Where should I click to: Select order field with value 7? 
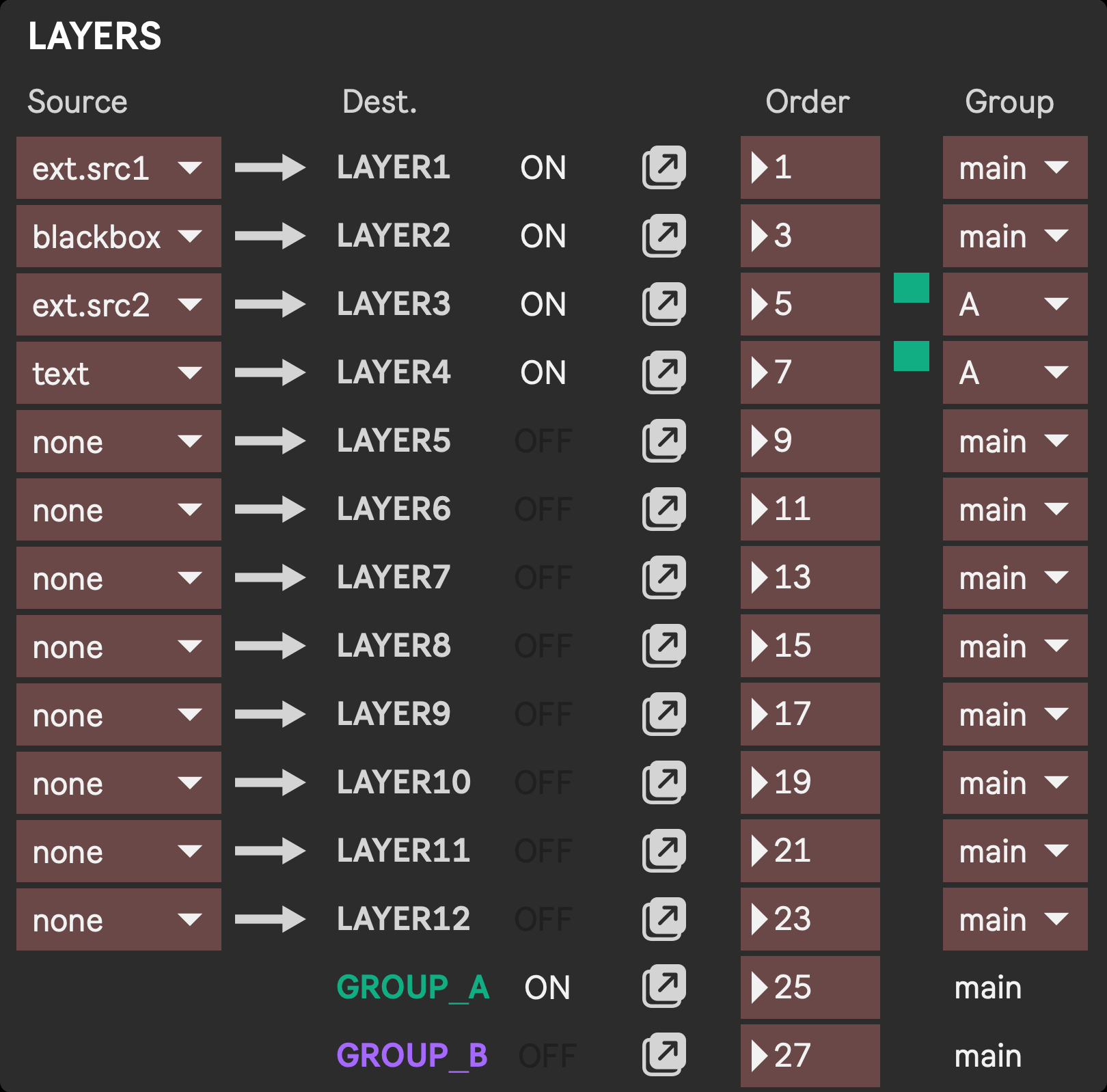pos(810,372)
